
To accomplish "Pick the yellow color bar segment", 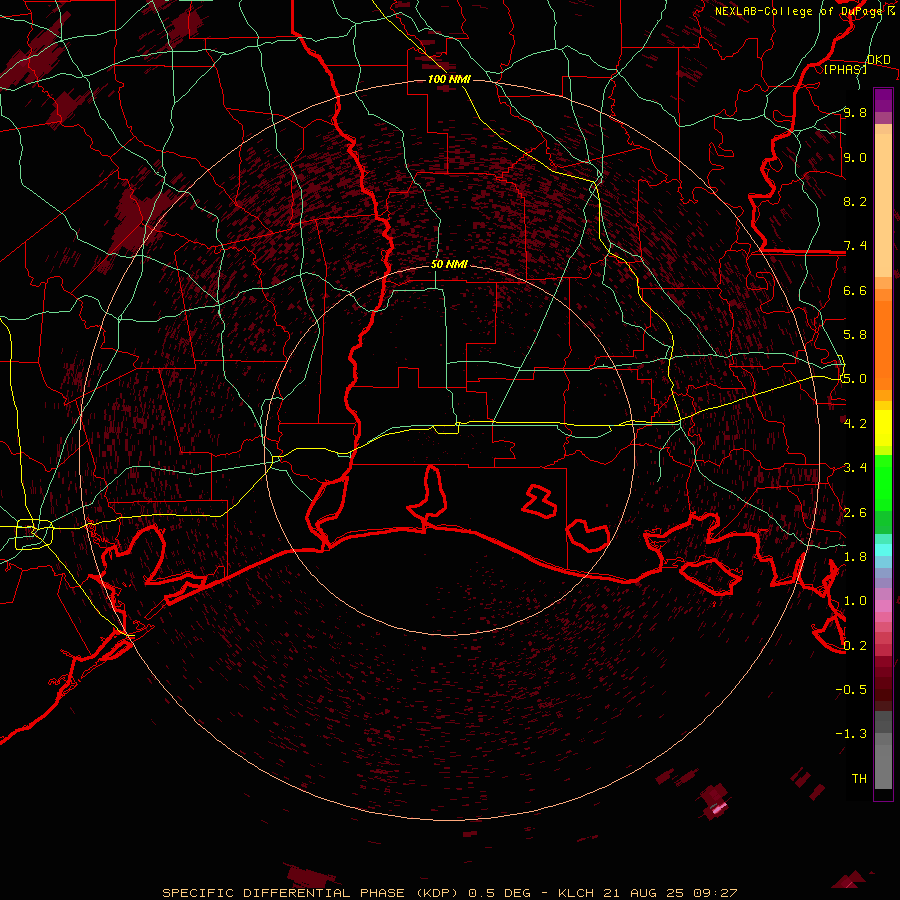I will point(883,428).
